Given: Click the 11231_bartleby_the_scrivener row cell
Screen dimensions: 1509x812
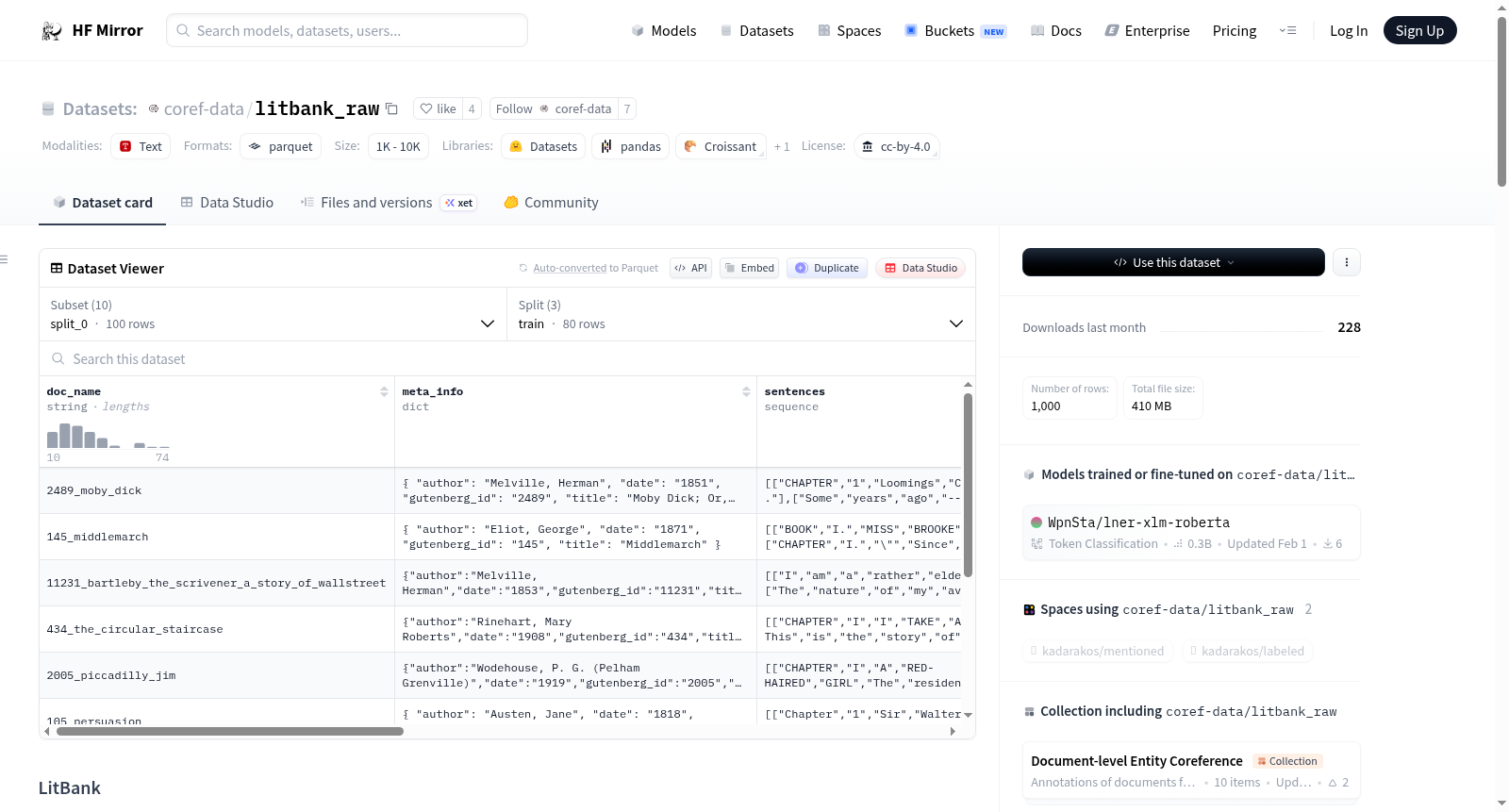Looking at the screenshot, I should [x=217, y=583].
